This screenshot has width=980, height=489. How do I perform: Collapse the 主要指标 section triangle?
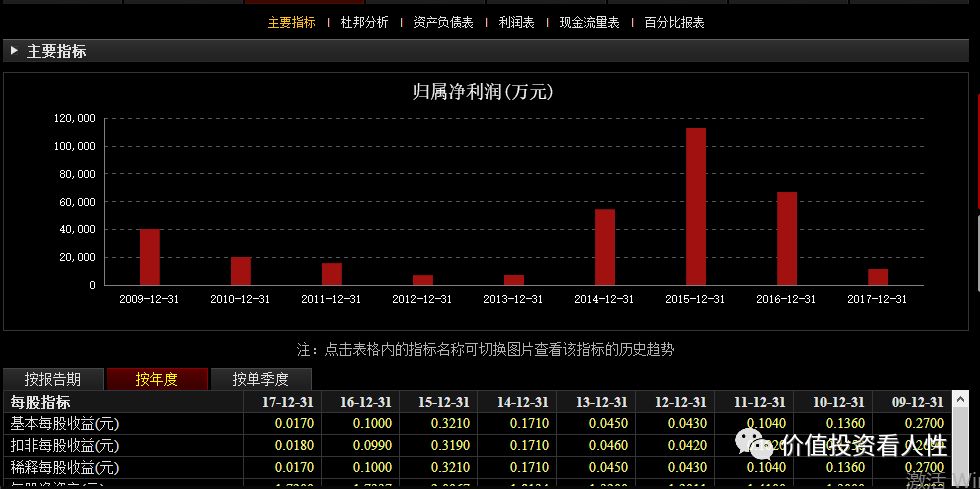pyautogui.click(x=14, y=51)
